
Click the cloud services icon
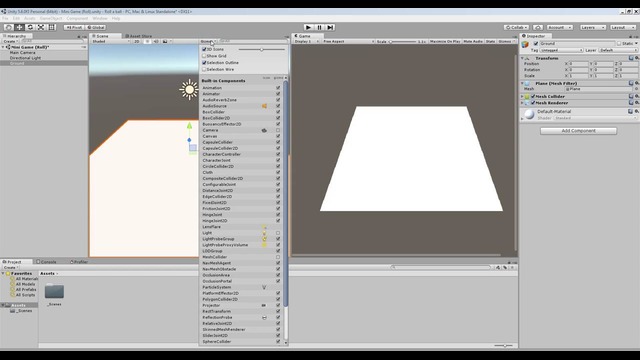[x=538, y=27]
